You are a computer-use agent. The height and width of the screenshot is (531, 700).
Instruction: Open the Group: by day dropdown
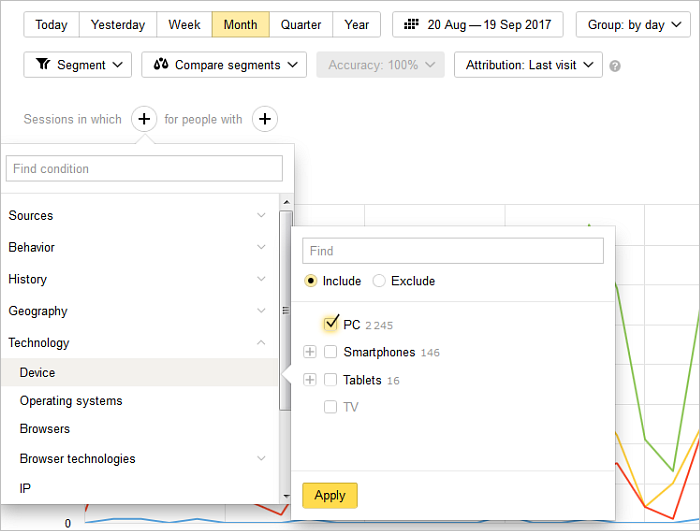click(633, 25)
